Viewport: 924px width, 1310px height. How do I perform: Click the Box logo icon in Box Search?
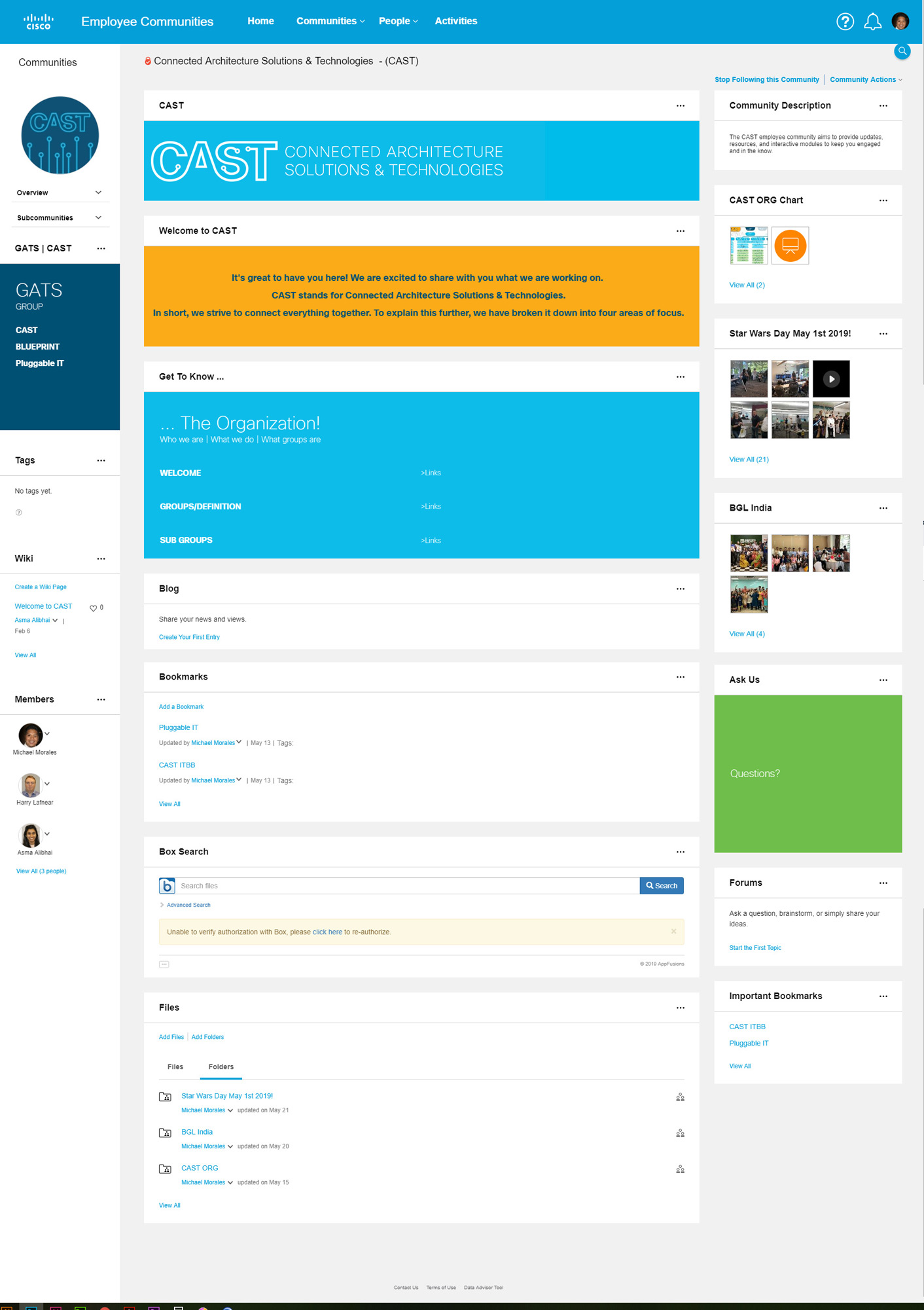pos(167,886)
